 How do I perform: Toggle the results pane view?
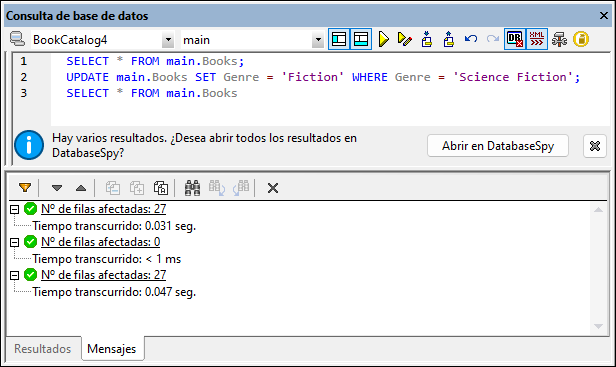[361, 39]
